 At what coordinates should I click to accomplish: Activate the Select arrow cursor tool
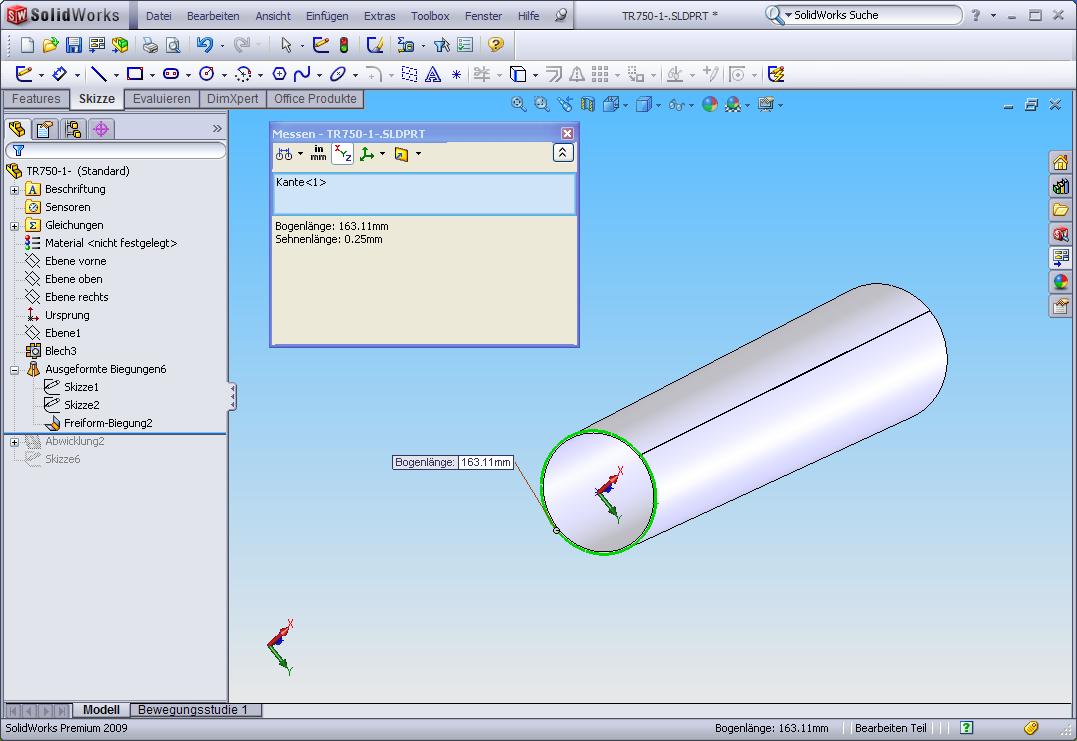coord(286,45)
